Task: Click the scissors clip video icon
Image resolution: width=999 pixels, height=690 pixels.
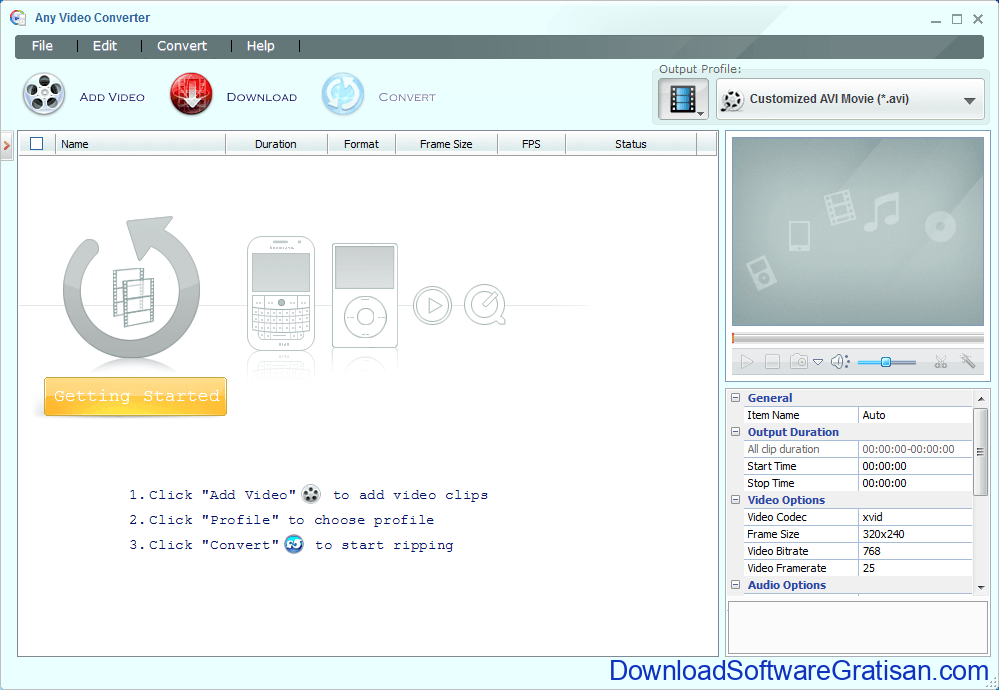Action: 940,362
